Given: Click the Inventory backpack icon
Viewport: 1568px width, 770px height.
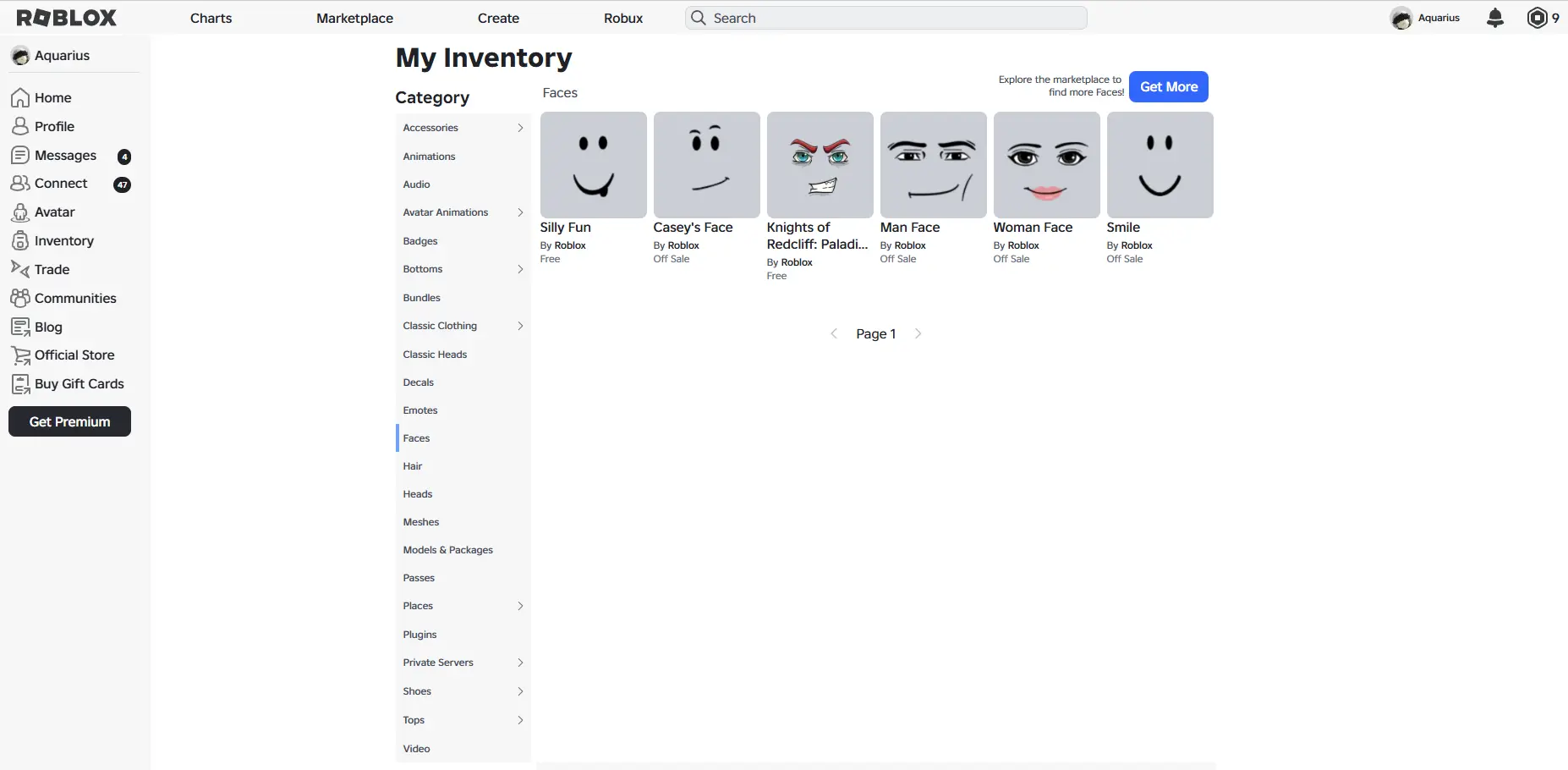Looking at the screenshot, I should 20,240.
